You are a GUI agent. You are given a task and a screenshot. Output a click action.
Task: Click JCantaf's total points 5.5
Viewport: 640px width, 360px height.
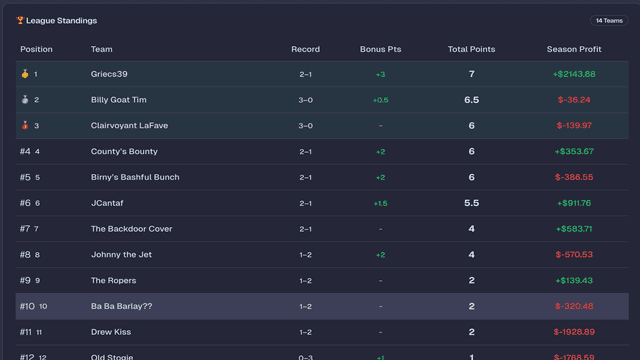[471, 203]
